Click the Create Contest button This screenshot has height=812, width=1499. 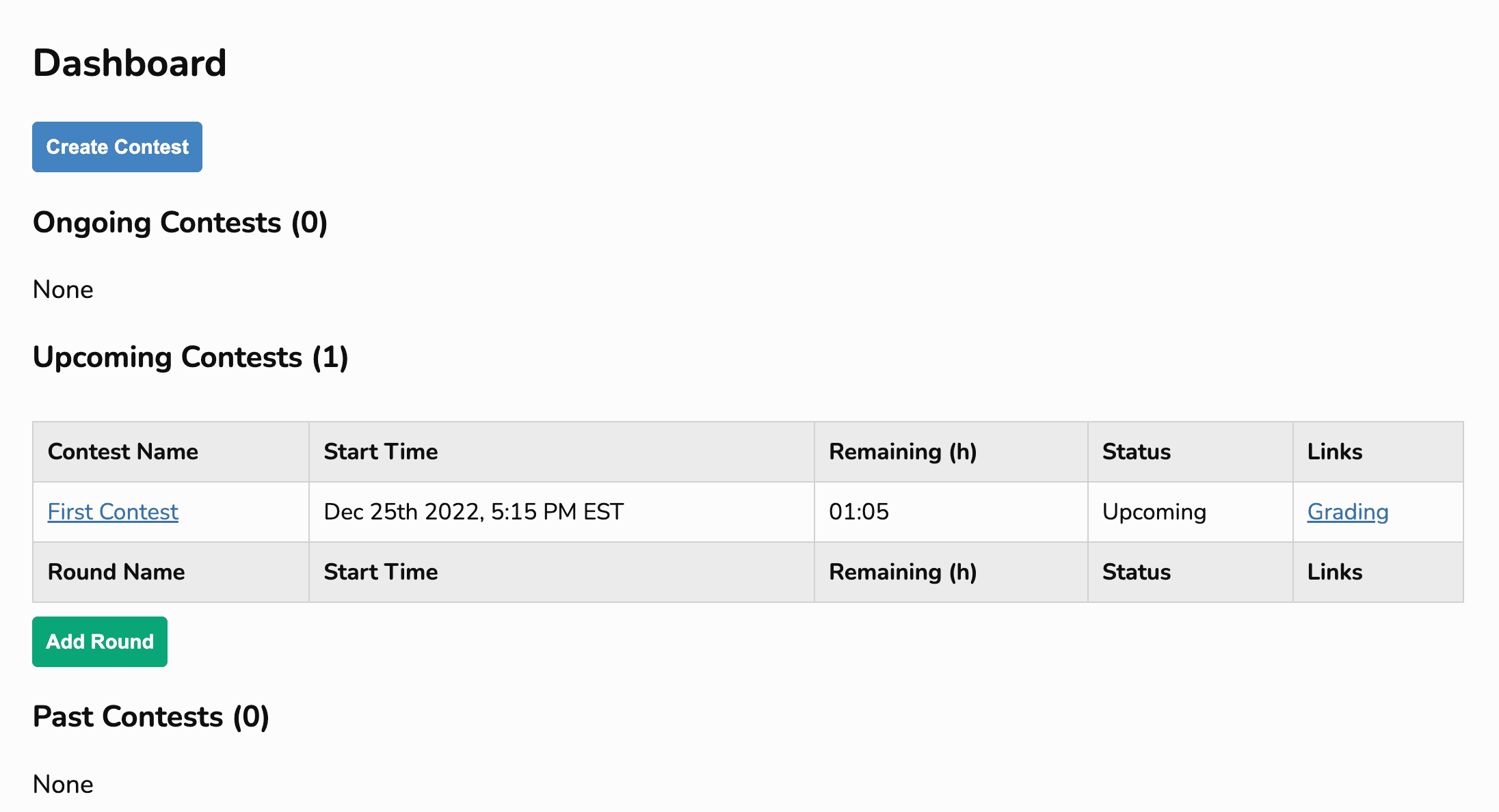point(116,146)
